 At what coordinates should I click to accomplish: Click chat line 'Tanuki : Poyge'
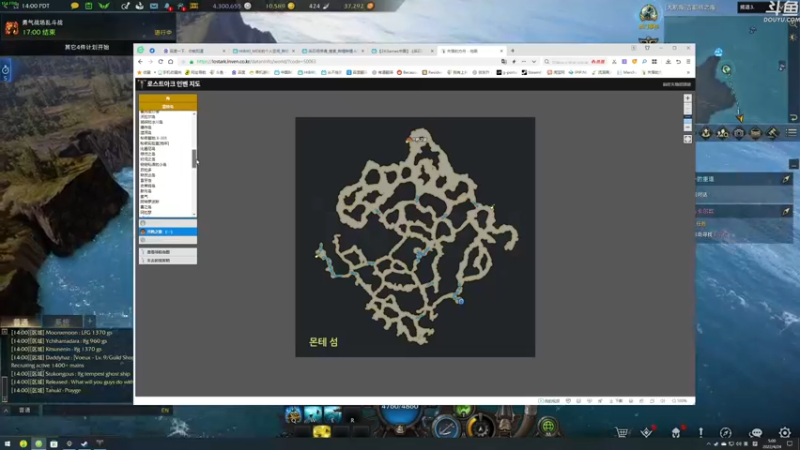pyautogui.click(x=63, y=390)
